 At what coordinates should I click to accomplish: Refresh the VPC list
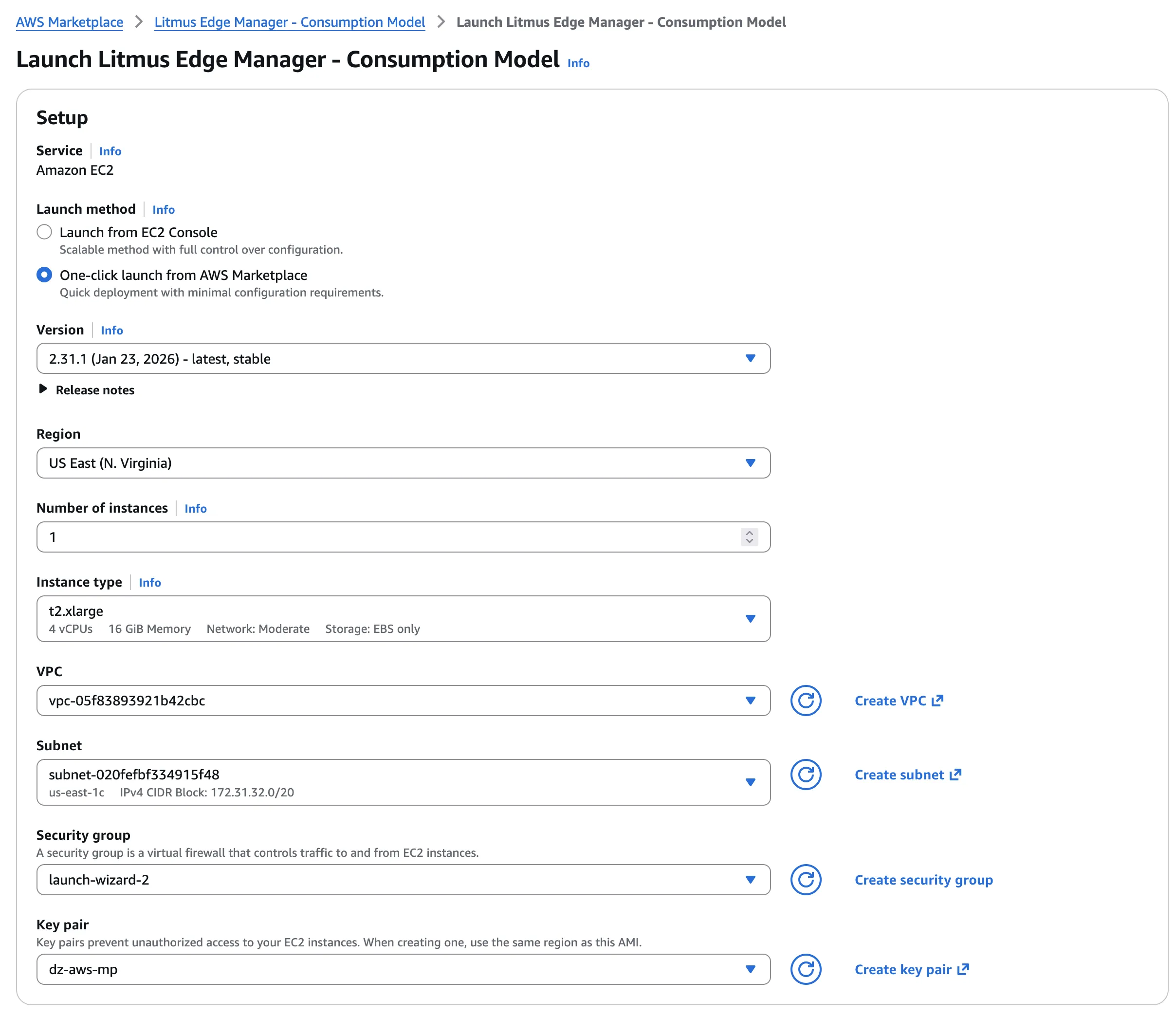tap(806, 701)
